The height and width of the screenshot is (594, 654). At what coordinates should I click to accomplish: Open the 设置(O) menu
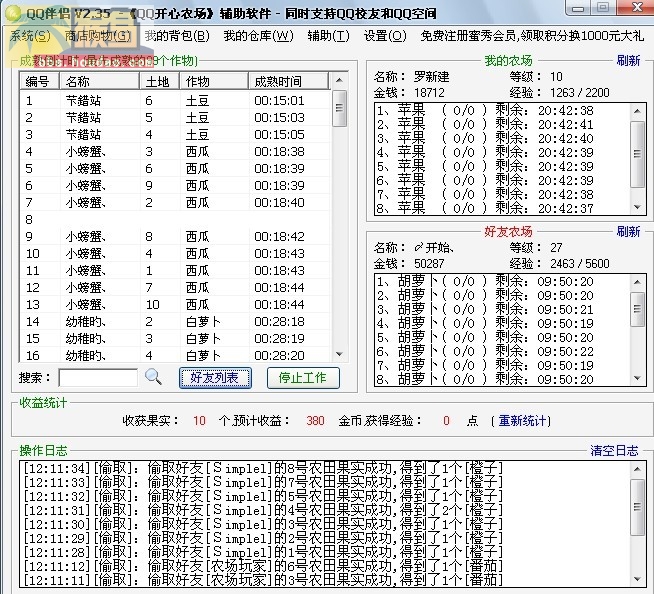[x=385, y=36]
